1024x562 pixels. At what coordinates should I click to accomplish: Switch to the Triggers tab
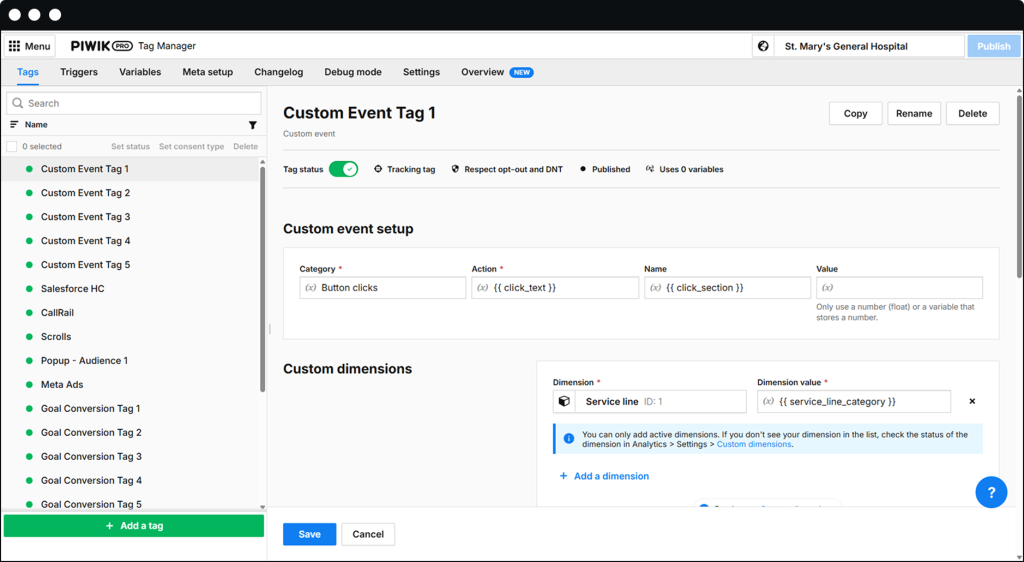click(x=79, y=72)
